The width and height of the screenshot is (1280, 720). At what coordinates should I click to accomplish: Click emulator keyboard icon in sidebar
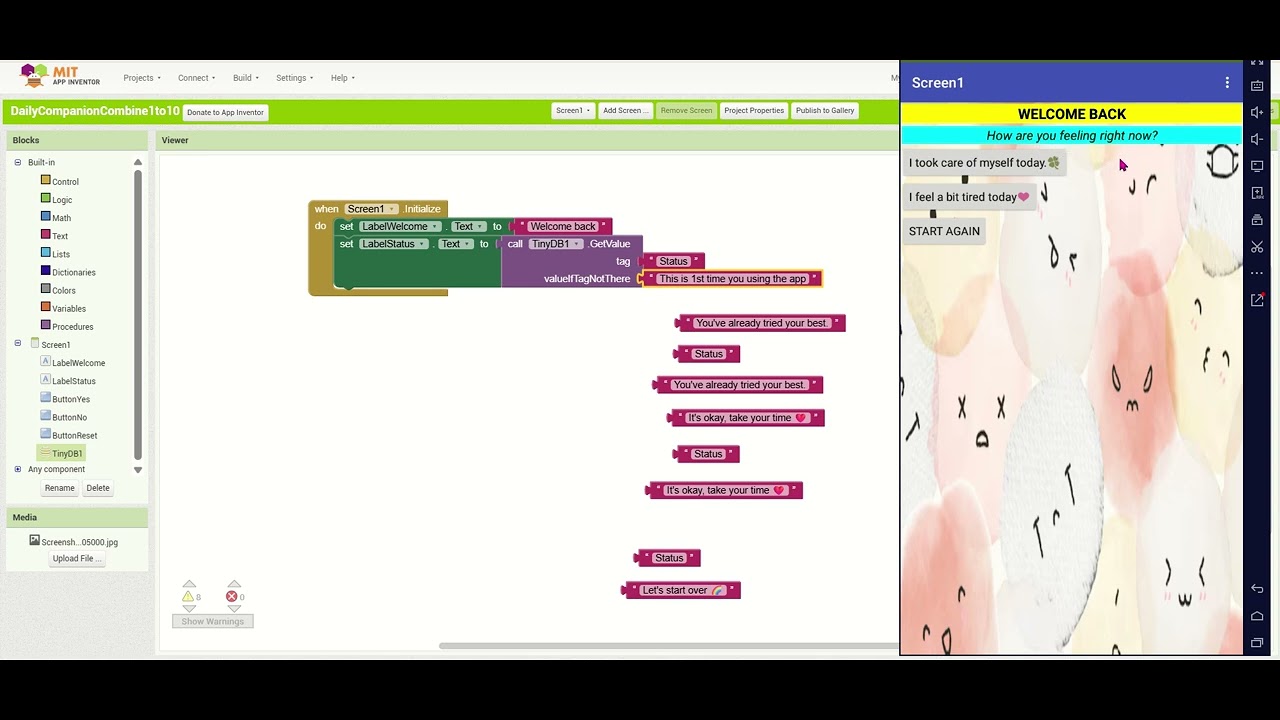(x=1257, y=86)
